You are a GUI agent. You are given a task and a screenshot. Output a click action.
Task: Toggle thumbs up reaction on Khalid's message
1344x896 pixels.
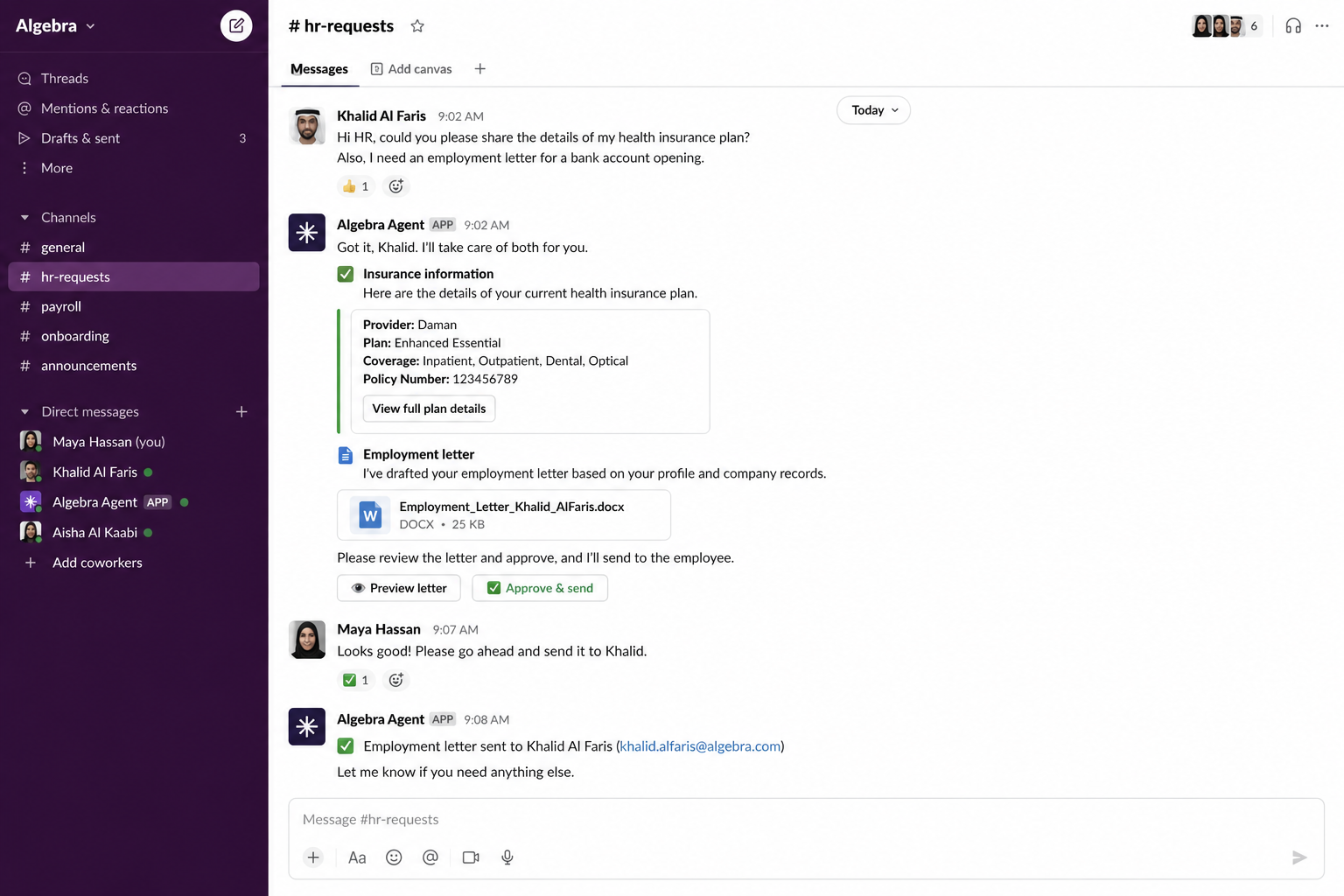point(356,186)
